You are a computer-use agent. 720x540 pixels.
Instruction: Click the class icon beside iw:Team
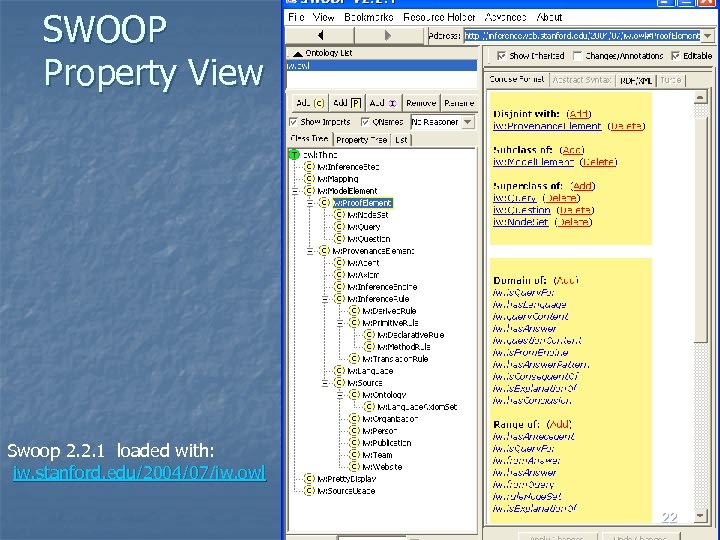click(x=354, y=455)
